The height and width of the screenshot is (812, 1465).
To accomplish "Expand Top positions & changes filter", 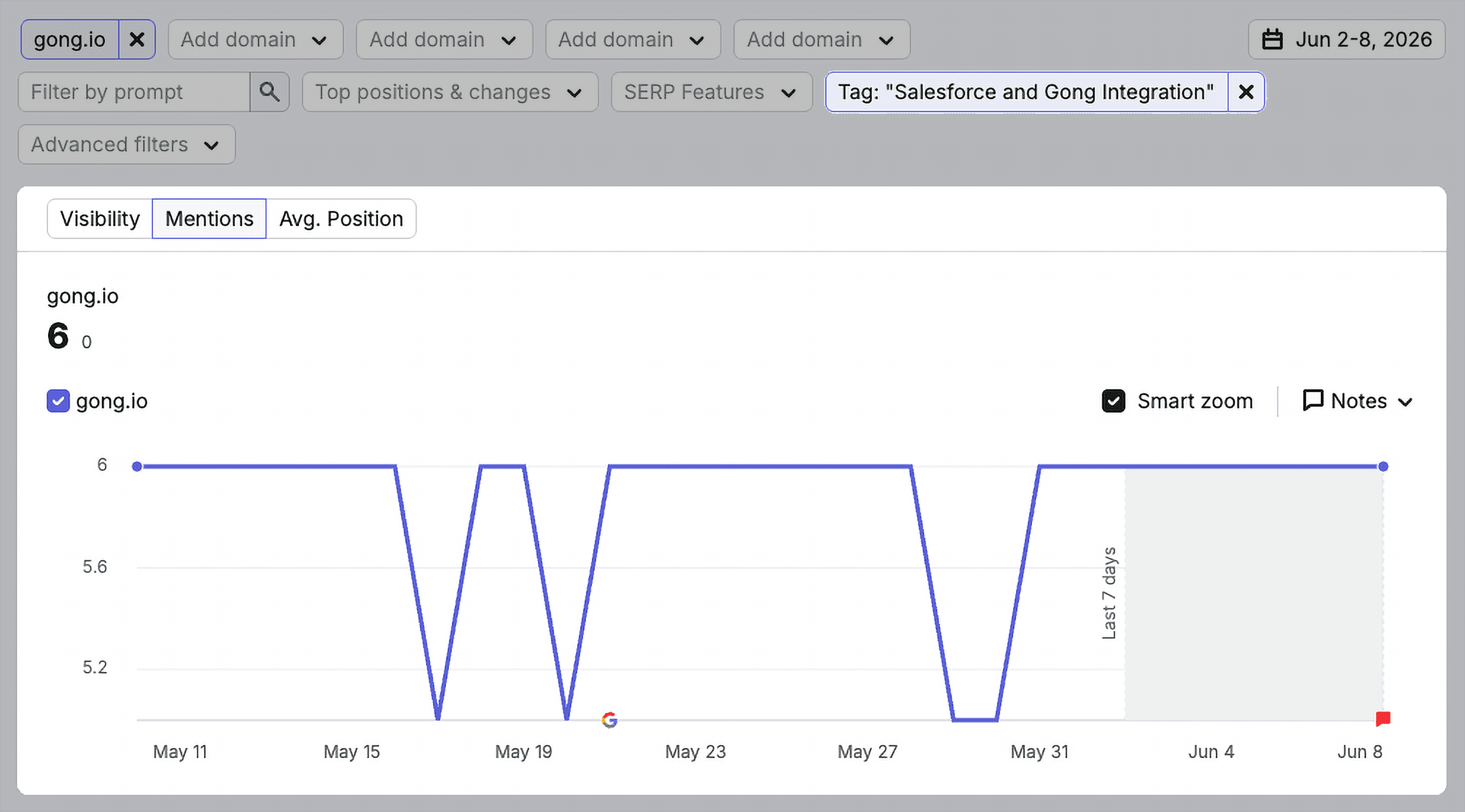I will coord(450,92).
